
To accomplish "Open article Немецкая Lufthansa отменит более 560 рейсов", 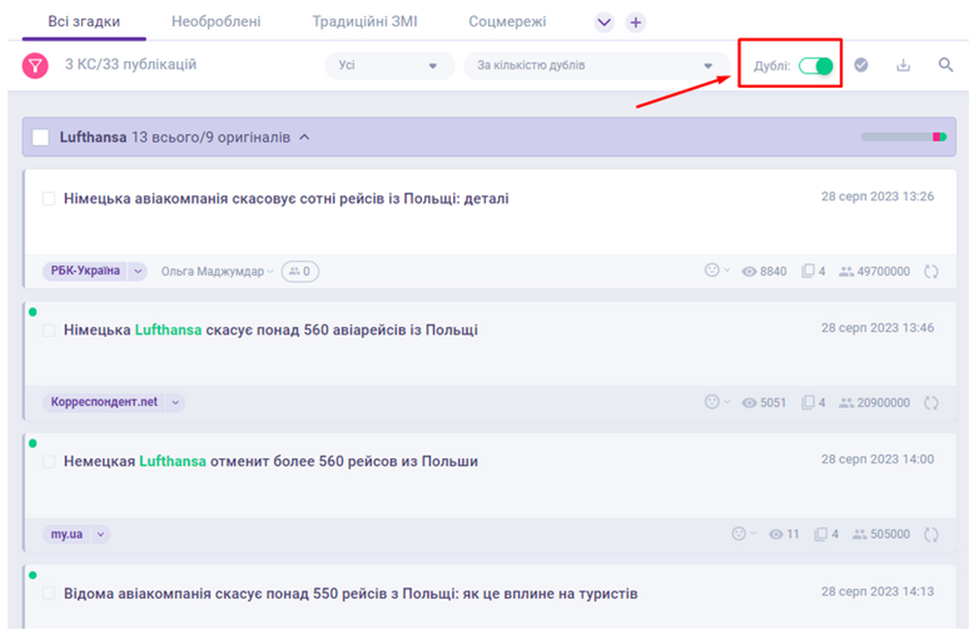I will pyautogui.click(x=271, y=461).
